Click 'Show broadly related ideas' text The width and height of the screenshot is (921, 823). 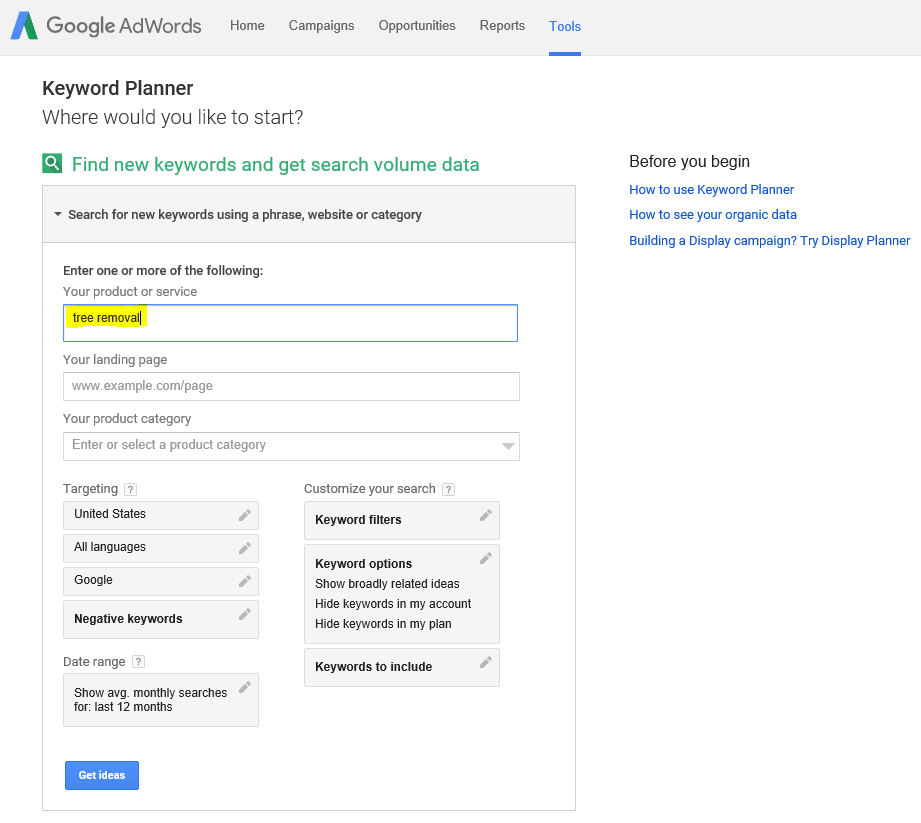[x=387, y=584]
